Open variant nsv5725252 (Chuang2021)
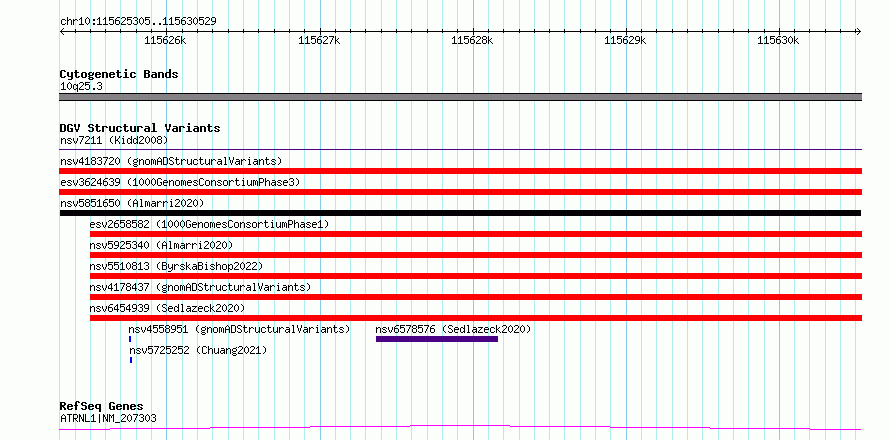 pos(198,350)
